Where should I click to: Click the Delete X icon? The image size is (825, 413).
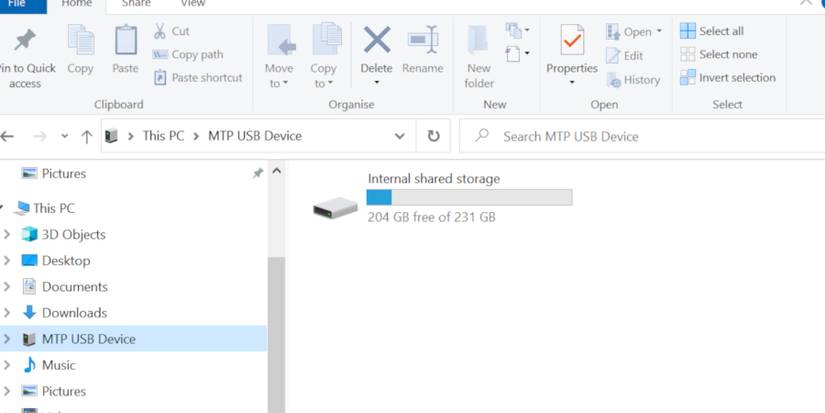tap(377, 40)
